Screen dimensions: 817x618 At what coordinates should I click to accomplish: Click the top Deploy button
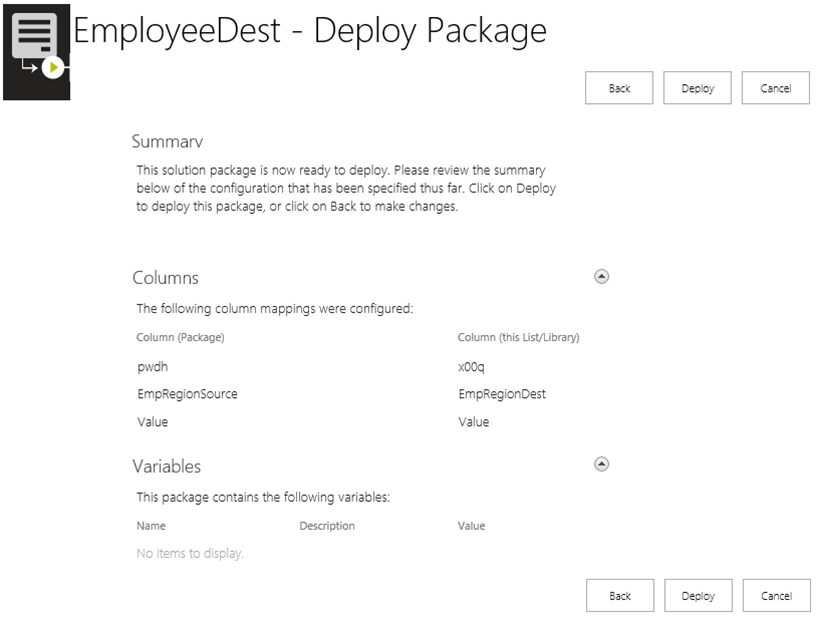(697, 88)
